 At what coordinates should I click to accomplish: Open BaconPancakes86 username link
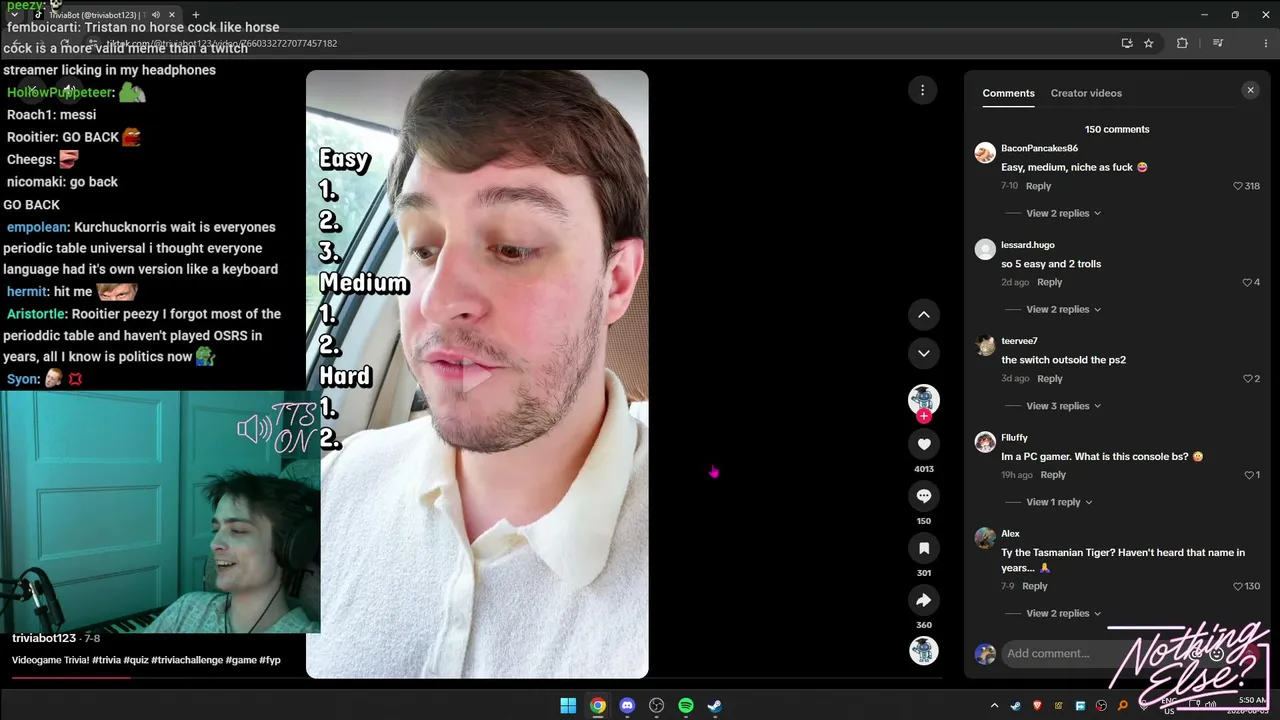[1039, 148]
